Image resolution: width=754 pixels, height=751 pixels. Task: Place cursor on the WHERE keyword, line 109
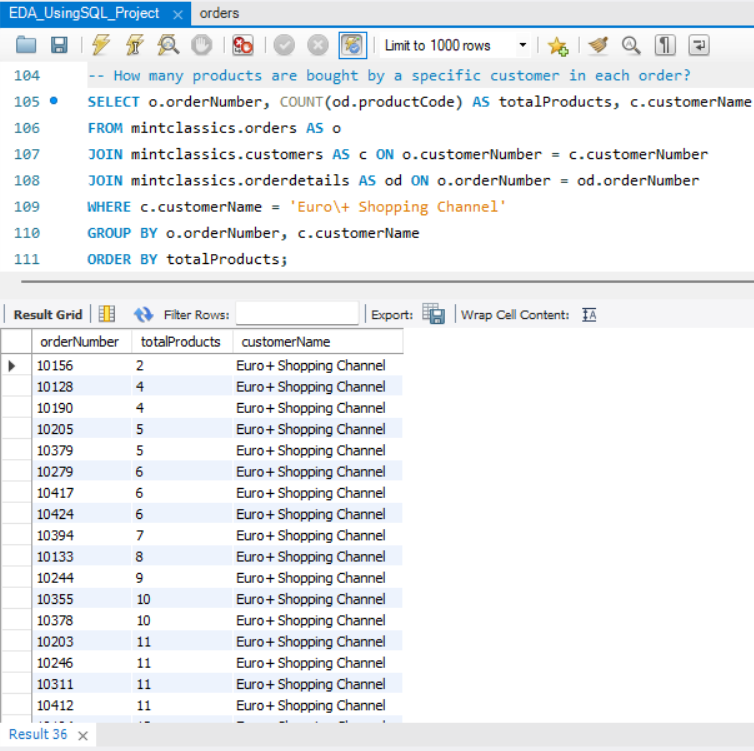click(109, 207)
